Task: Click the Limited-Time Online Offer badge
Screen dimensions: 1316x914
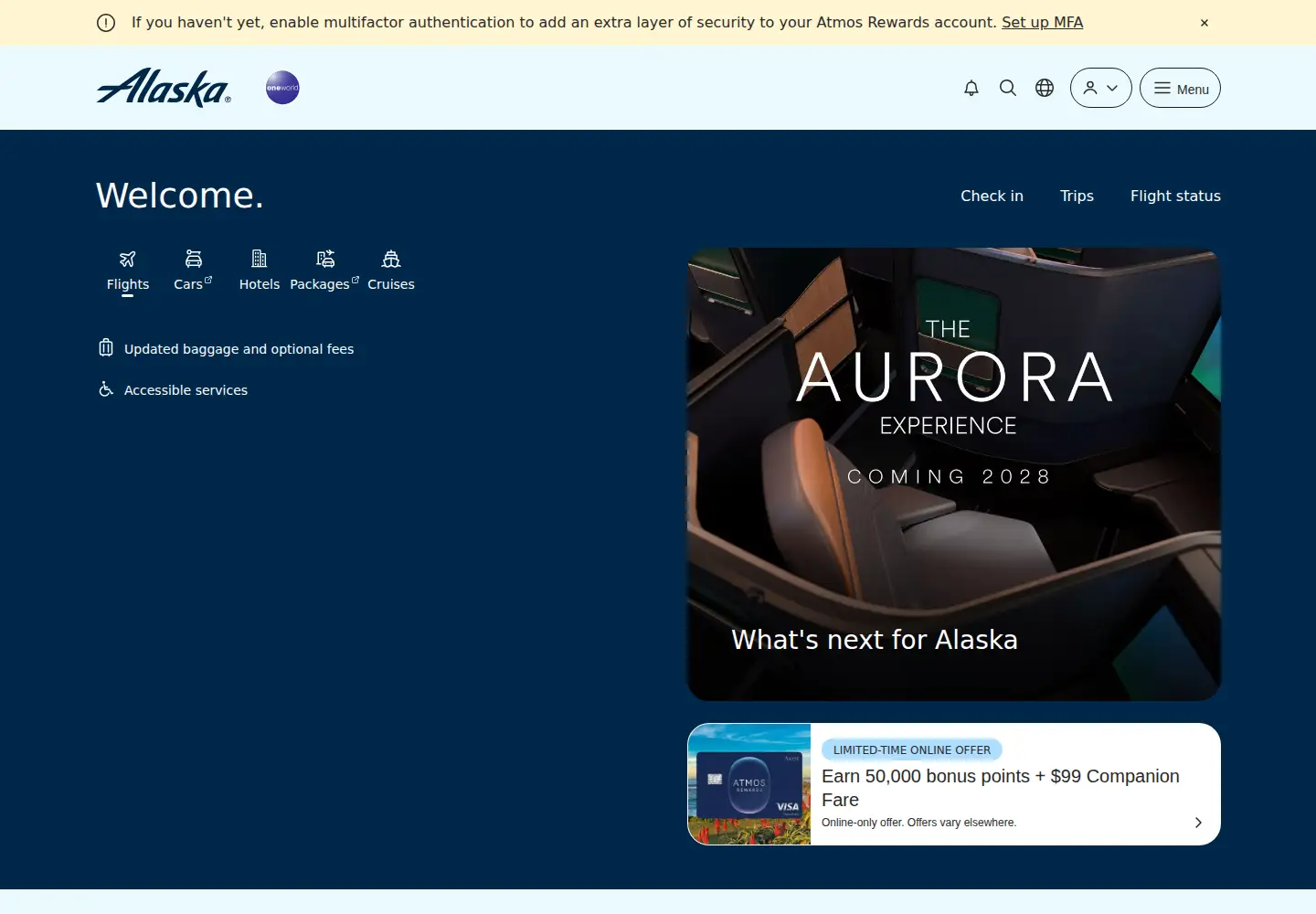Action: pos(912,750)
